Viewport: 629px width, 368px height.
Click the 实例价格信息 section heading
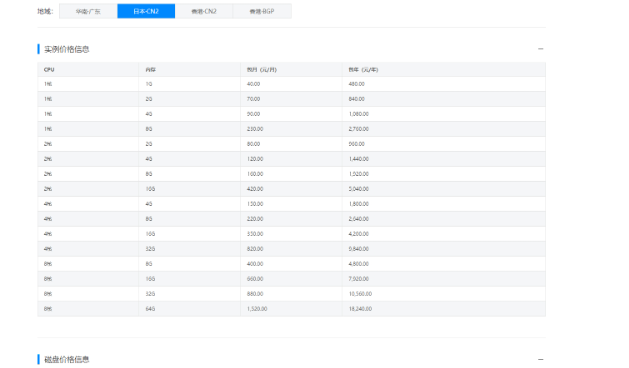point(67,49)
